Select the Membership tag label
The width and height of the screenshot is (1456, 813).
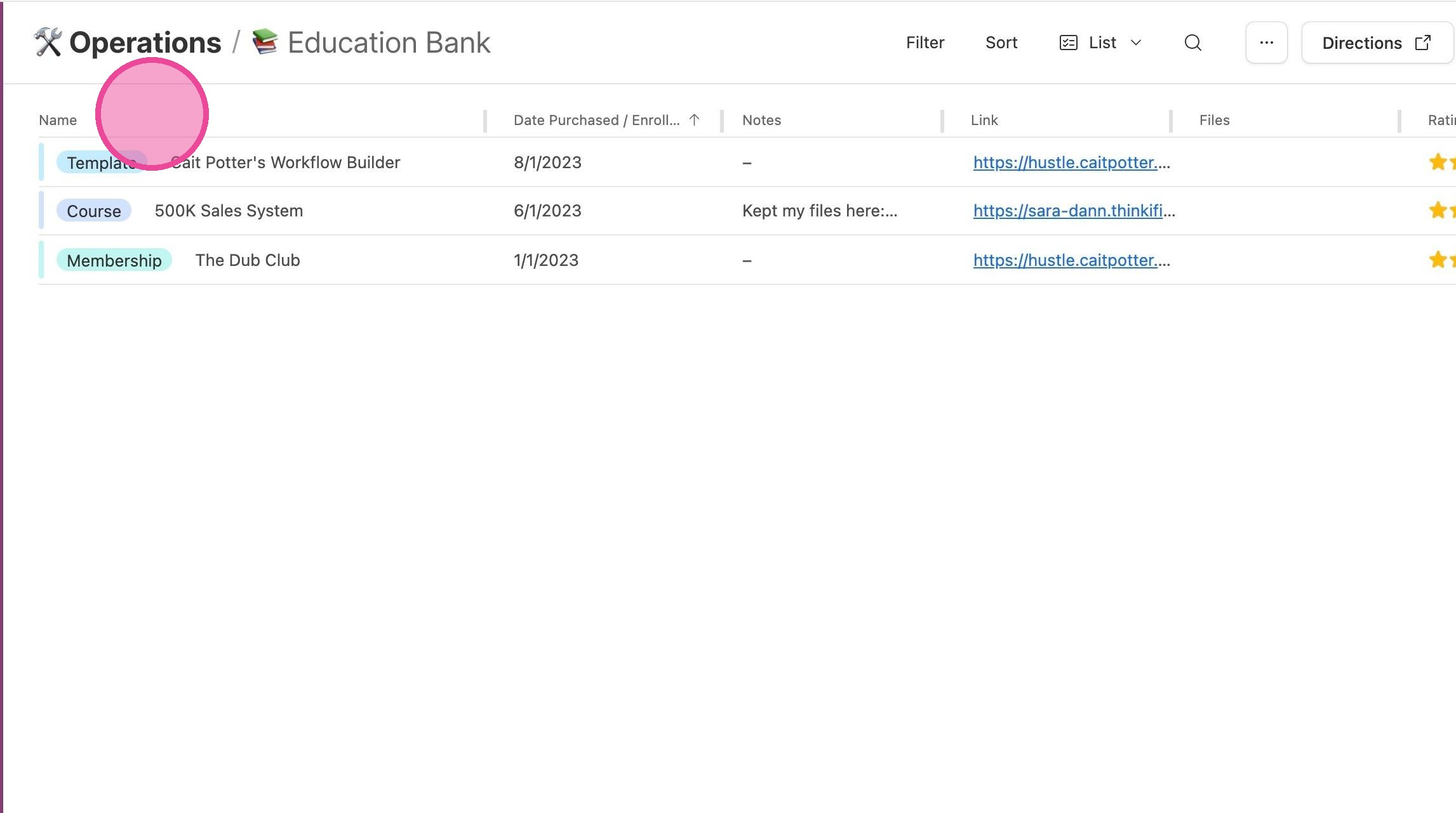point(114,260)
